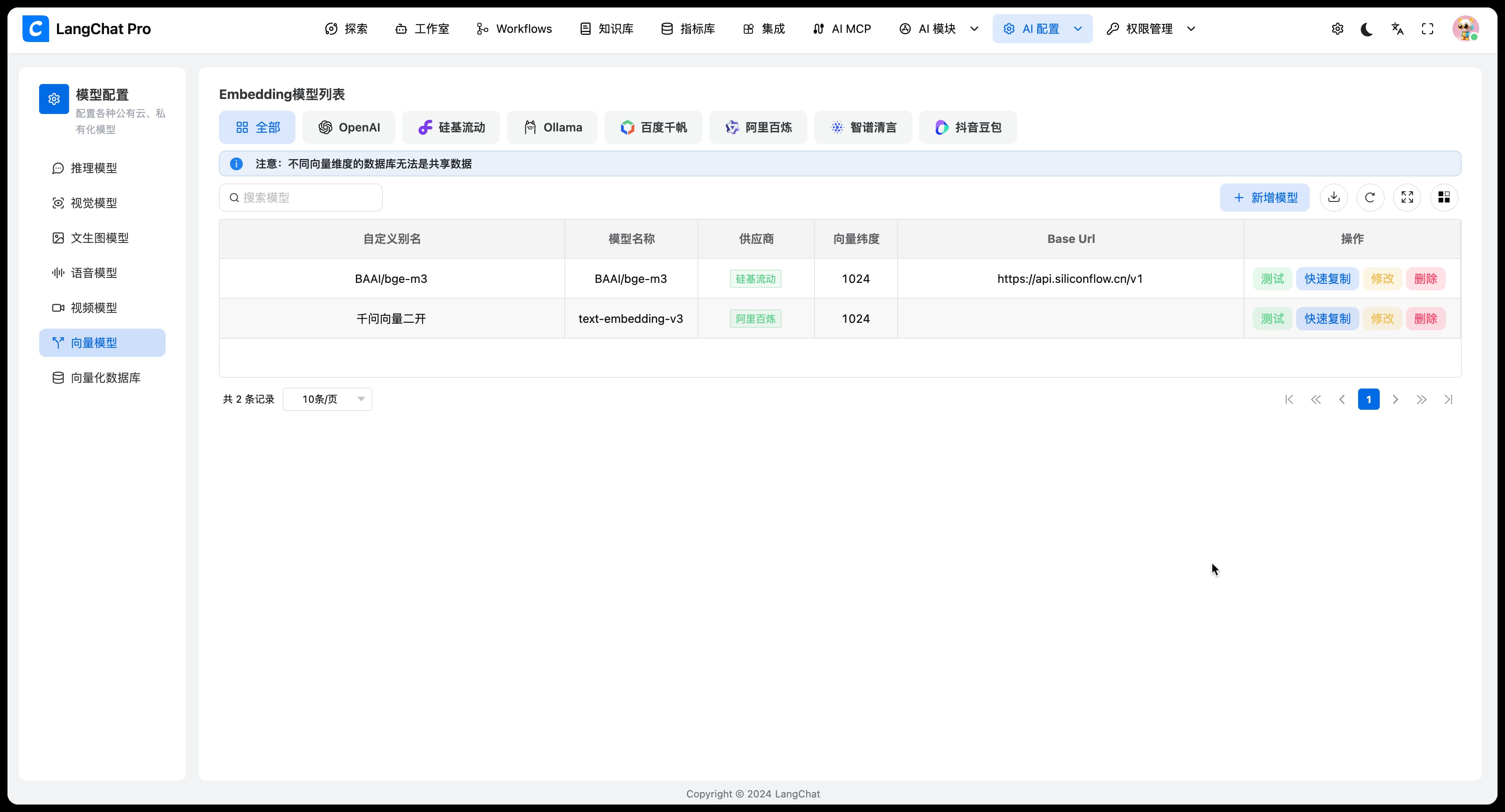Open the settings gear in top bar
Screen dimensions: 1505x812
tap(1337, 29)
